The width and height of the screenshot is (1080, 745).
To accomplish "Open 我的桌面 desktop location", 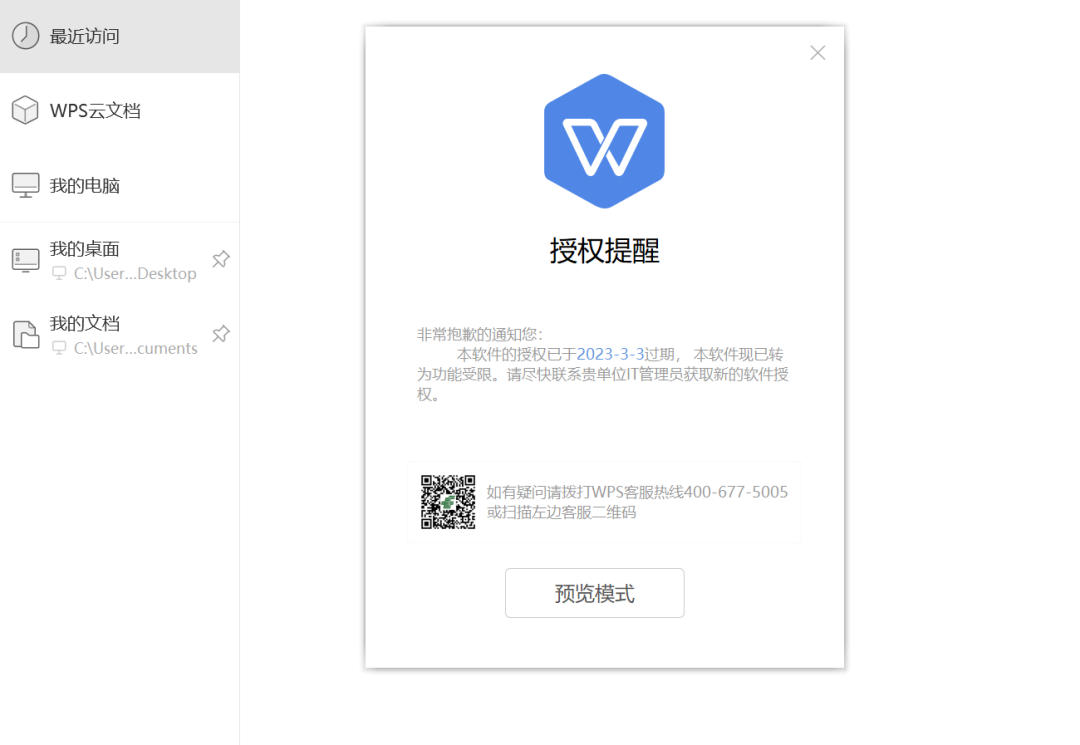I will coord(119,260).
